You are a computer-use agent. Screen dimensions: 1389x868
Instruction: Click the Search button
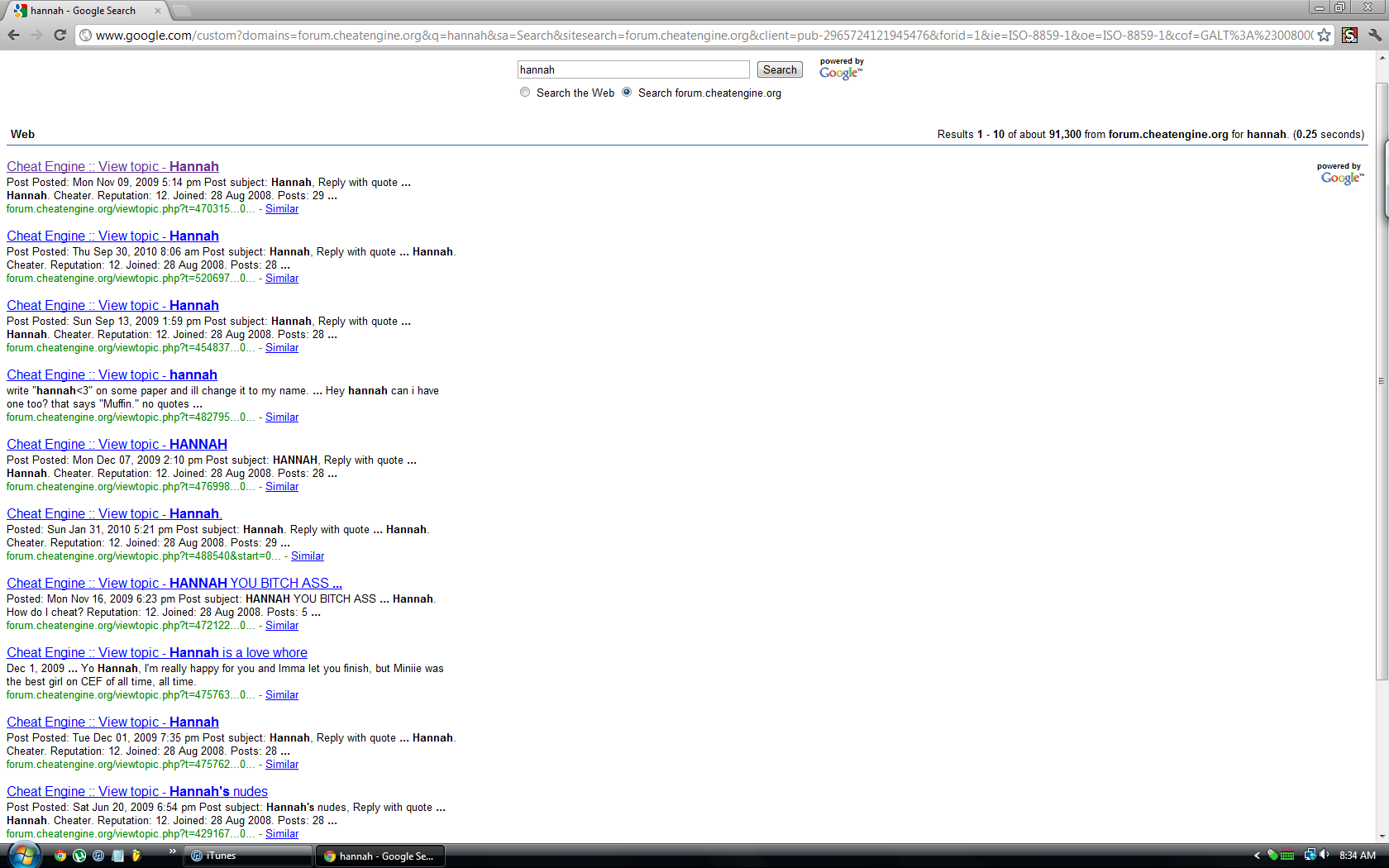click(x=780, y=69)
